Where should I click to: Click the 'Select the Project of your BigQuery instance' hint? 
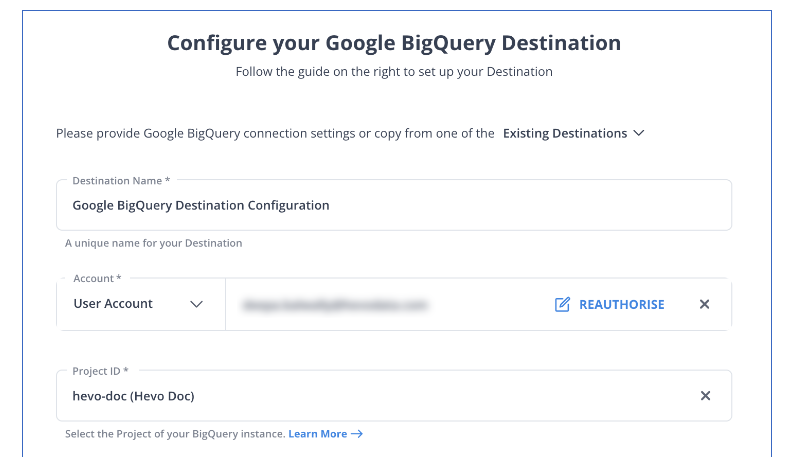(175, 434)
